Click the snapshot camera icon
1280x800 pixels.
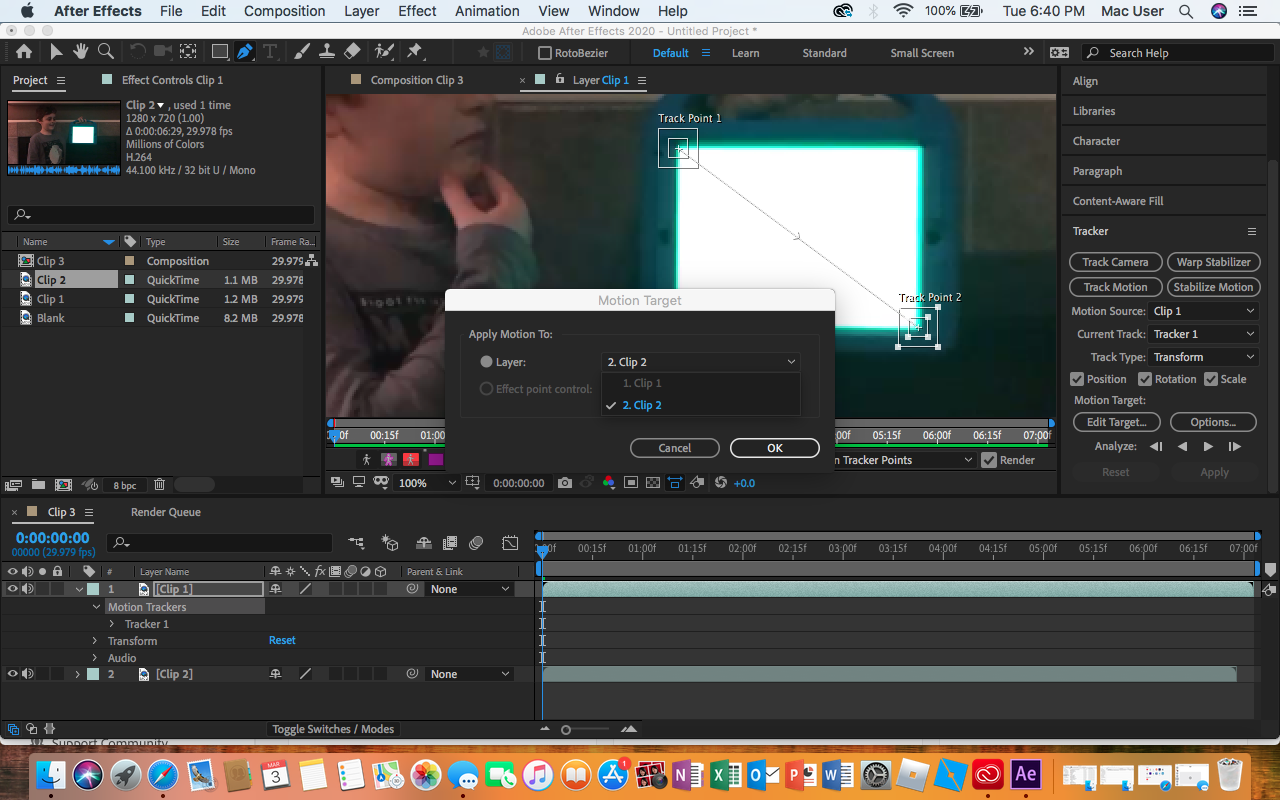point(565,483)
